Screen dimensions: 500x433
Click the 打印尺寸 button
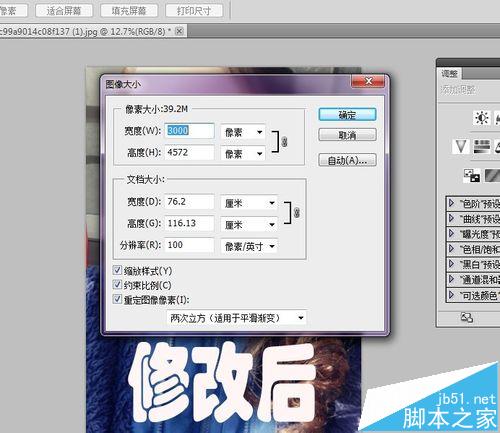click(194, 11)
